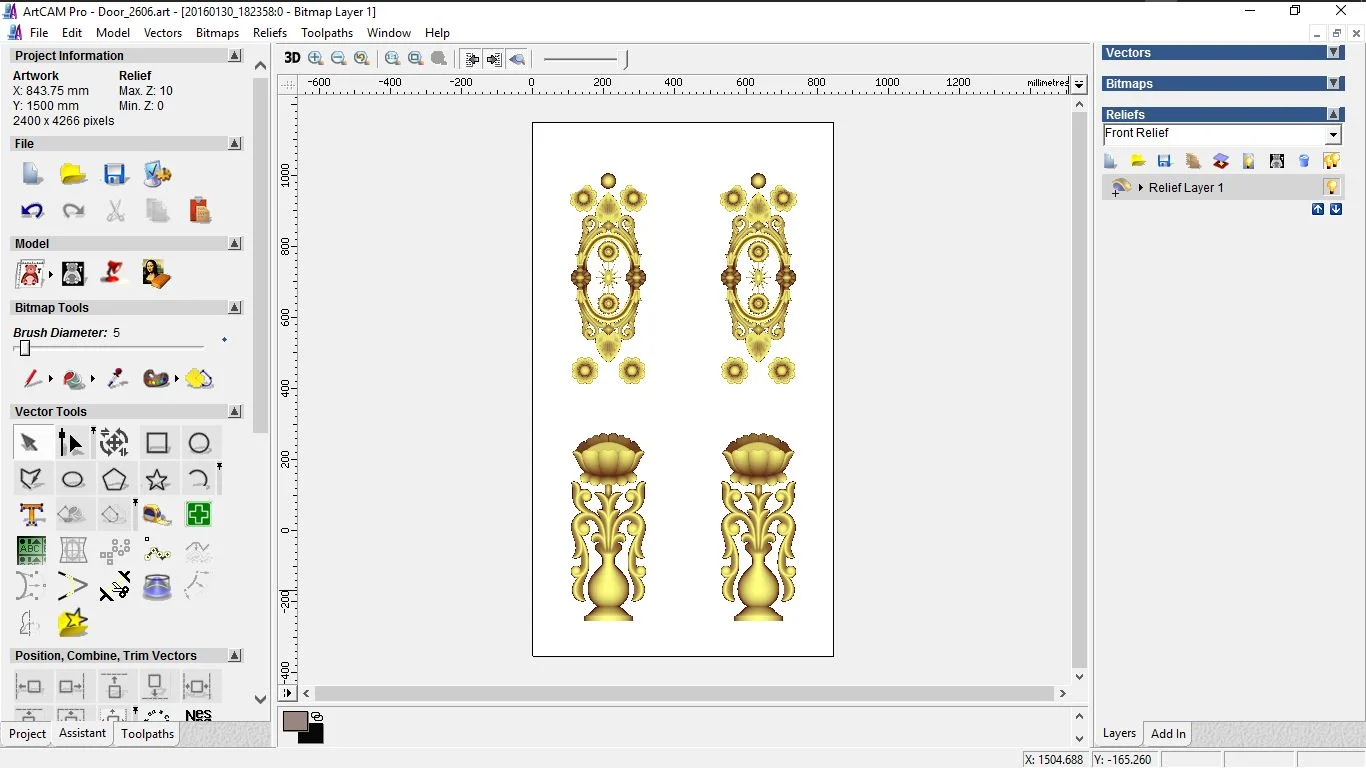Select the Create Star vector tool

click(x=157, y=479)
